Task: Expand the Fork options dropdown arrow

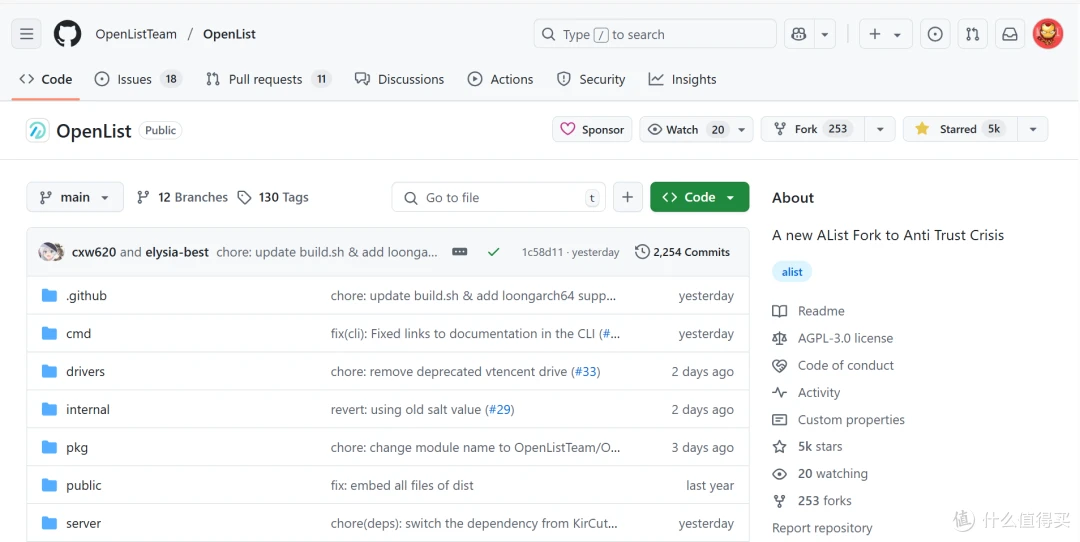Action: coord(880,129)
